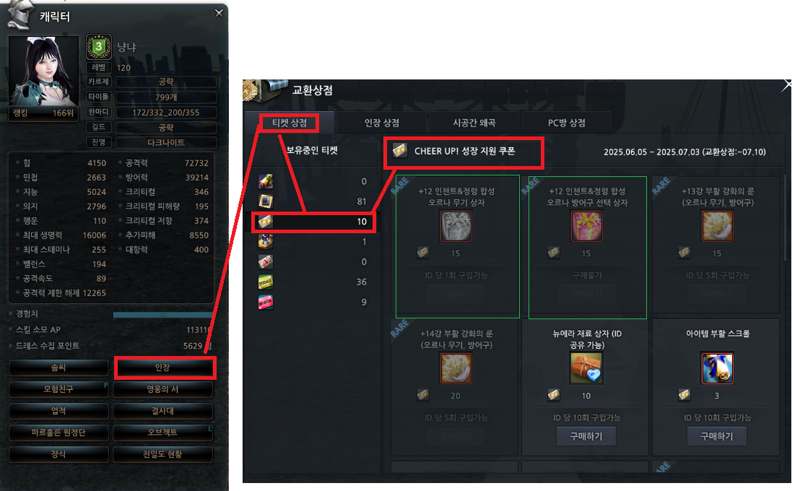Buy the 뉴에라 재료 상자 with 구매하기

[x=586, y=436]
